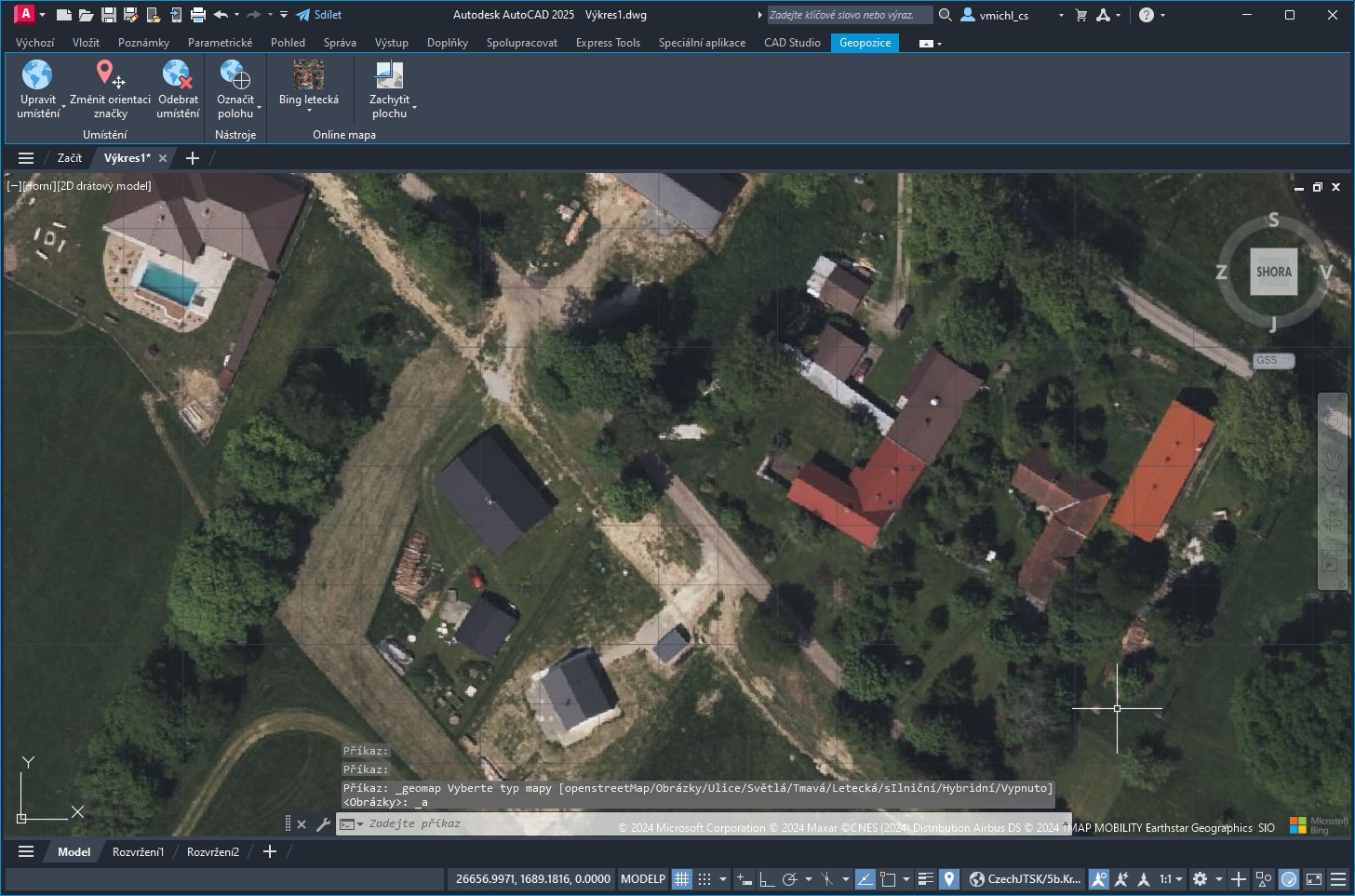Open the CzechJTSK/5b.Kr... coordinate system dropdown
This screenshot has height=896, width=1355.
coord(1025,879)
